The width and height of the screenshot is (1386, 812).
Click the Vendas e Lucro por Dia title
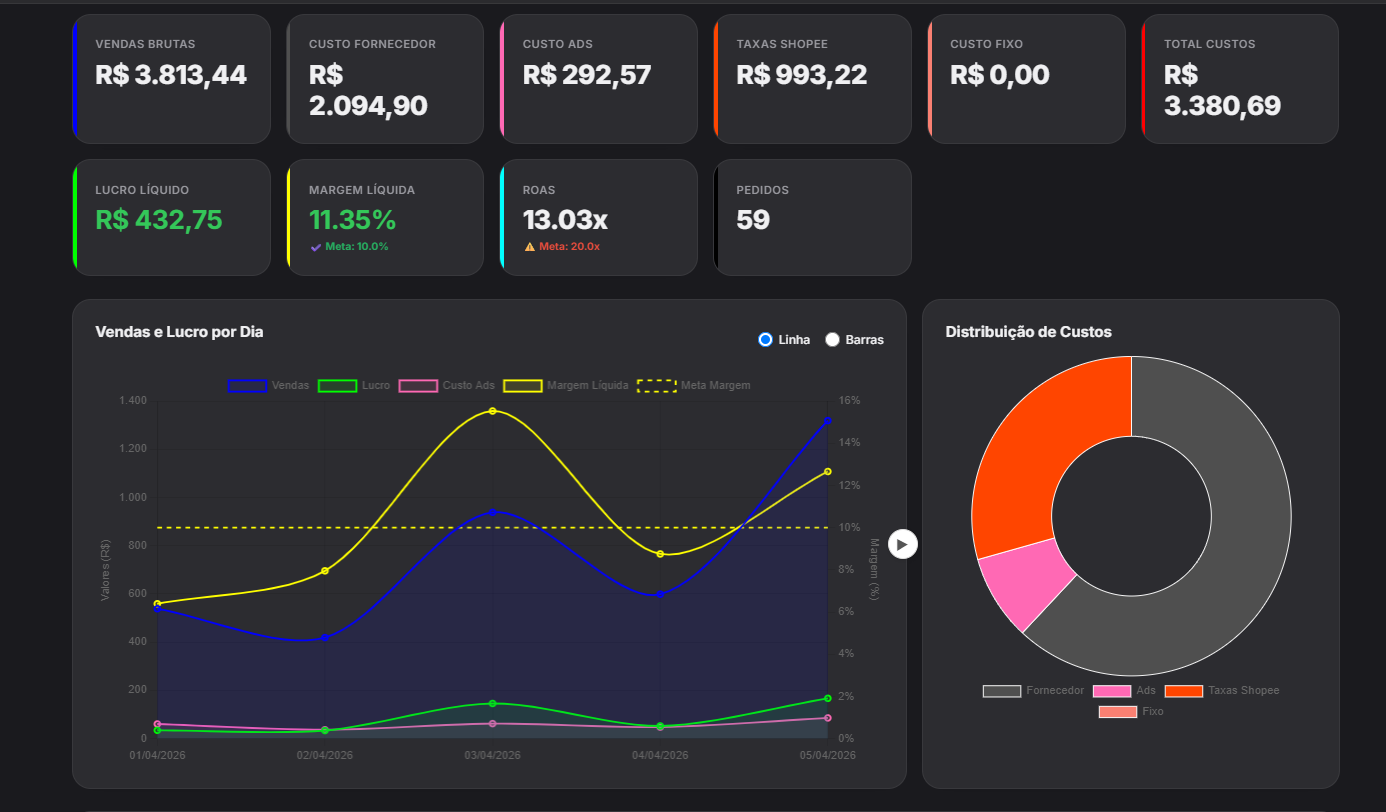(179, 331)
